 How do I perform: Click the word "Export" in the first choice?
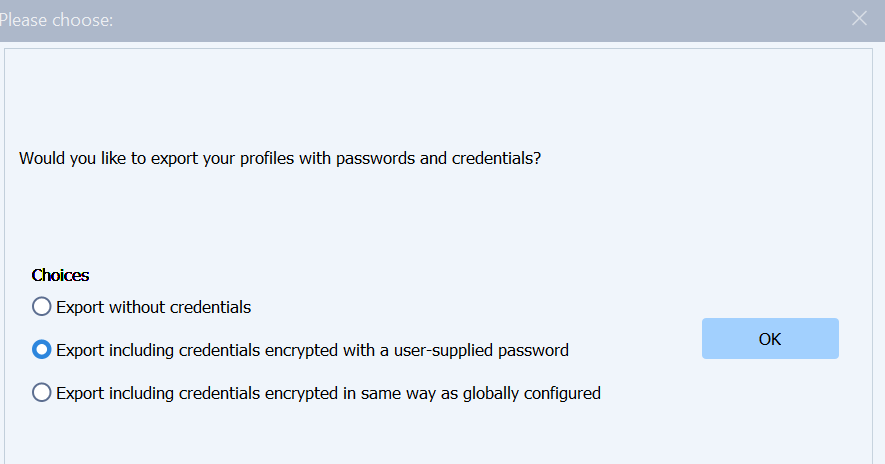click(x=81, y=307)
